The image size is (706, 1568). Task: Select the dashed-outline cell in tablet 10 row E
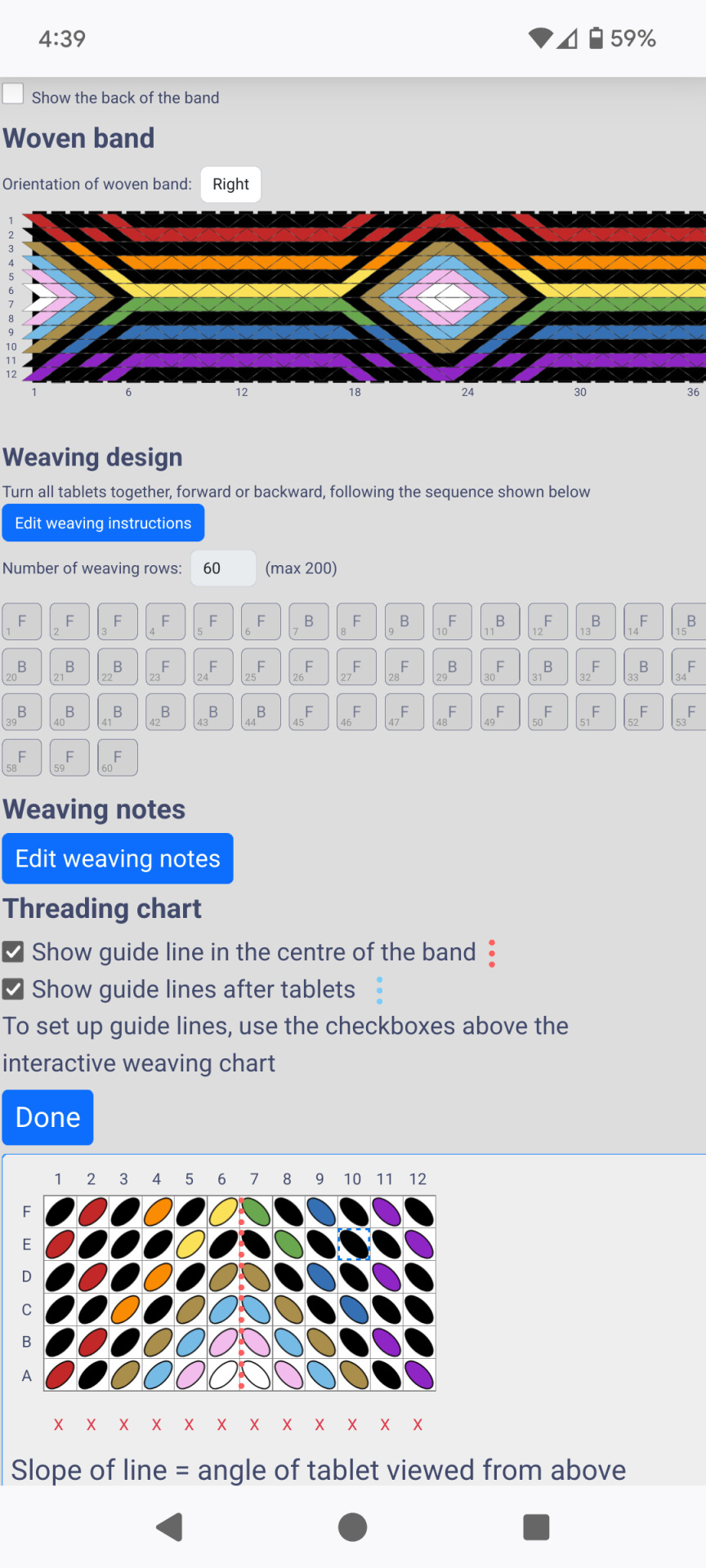[x=354, y=1245]
